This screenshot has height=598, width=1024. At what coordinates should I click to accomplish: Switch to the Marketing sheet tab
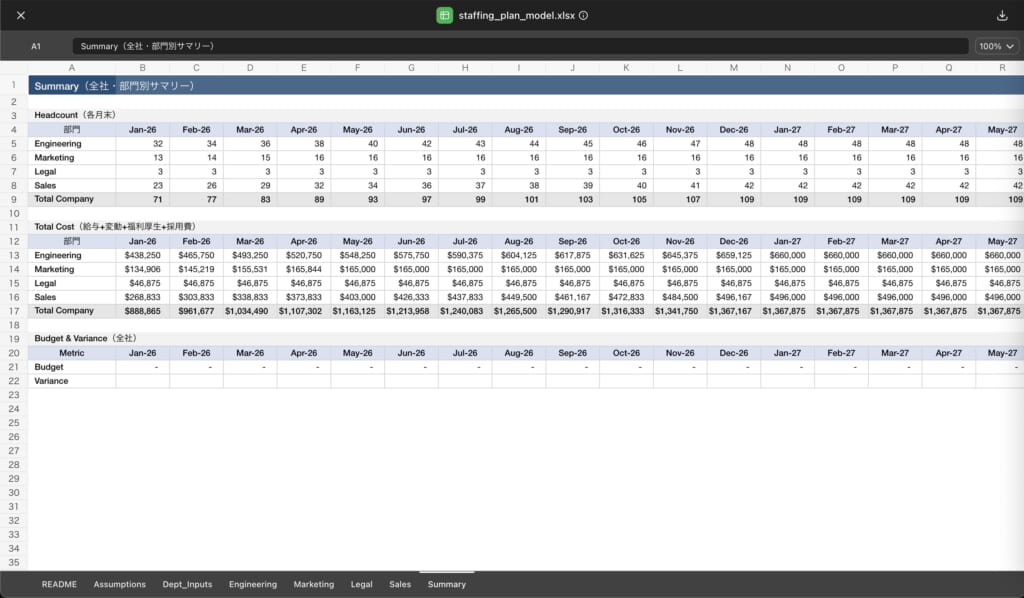point(313,584)
